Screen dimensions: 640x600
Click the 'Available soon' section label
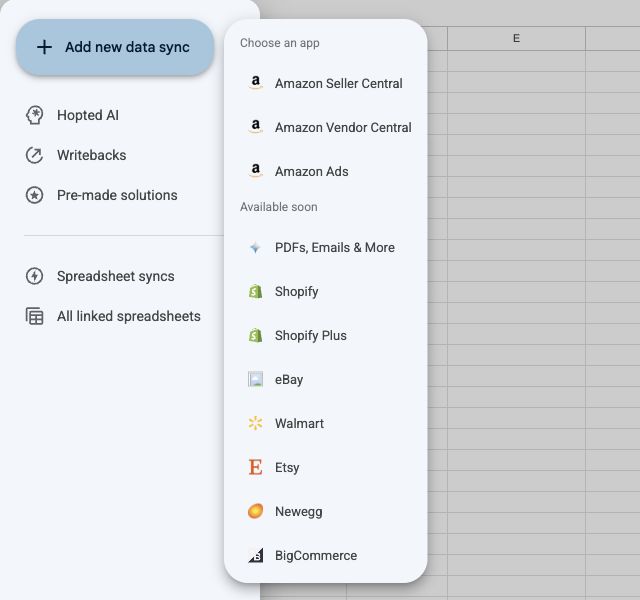pos(279,207)
